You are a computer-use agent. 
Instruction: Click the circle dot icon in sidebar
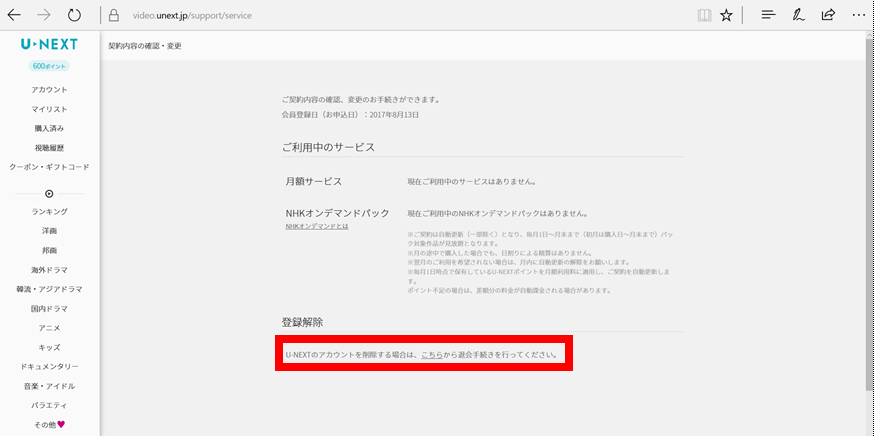(x=49, y=193)
